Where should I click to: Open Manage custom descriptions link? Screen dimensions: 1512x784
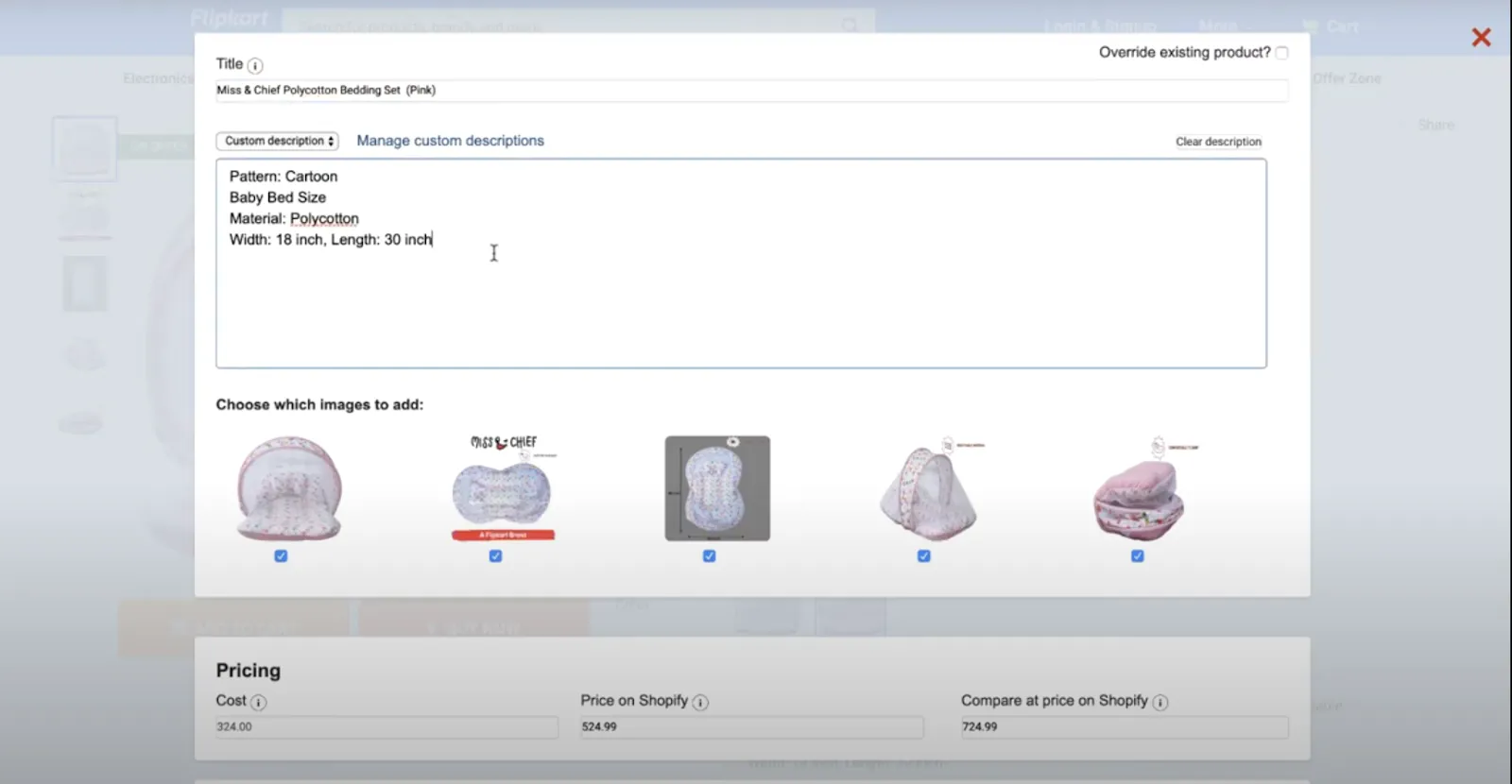pos(450,141)
